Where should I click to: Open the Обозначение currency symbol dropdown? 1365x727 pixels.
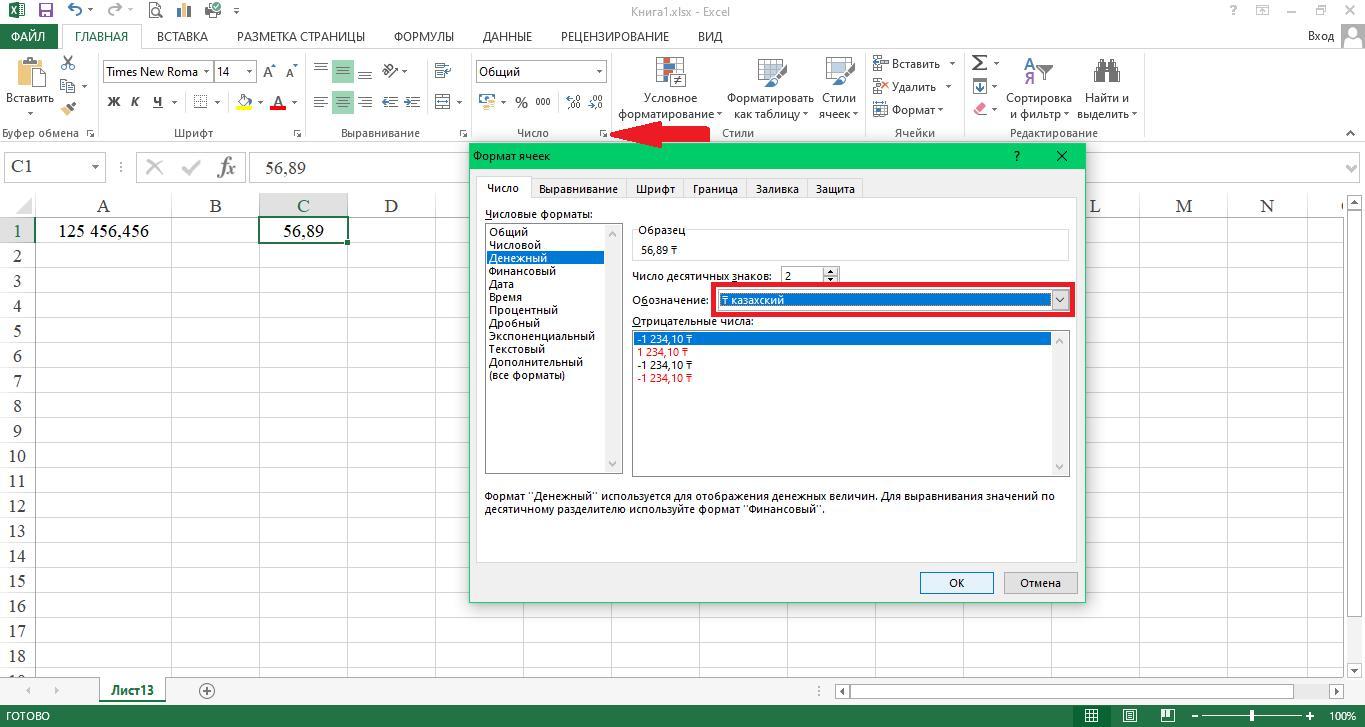coord(1060,300)
